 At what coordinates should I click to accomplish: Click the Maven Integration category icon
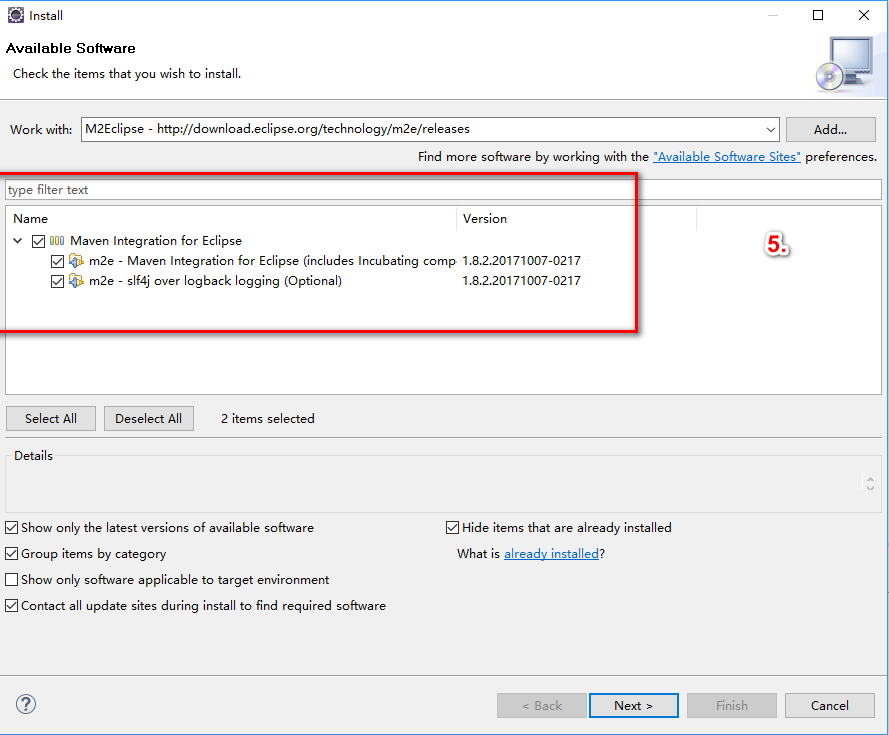pos(57,240)
